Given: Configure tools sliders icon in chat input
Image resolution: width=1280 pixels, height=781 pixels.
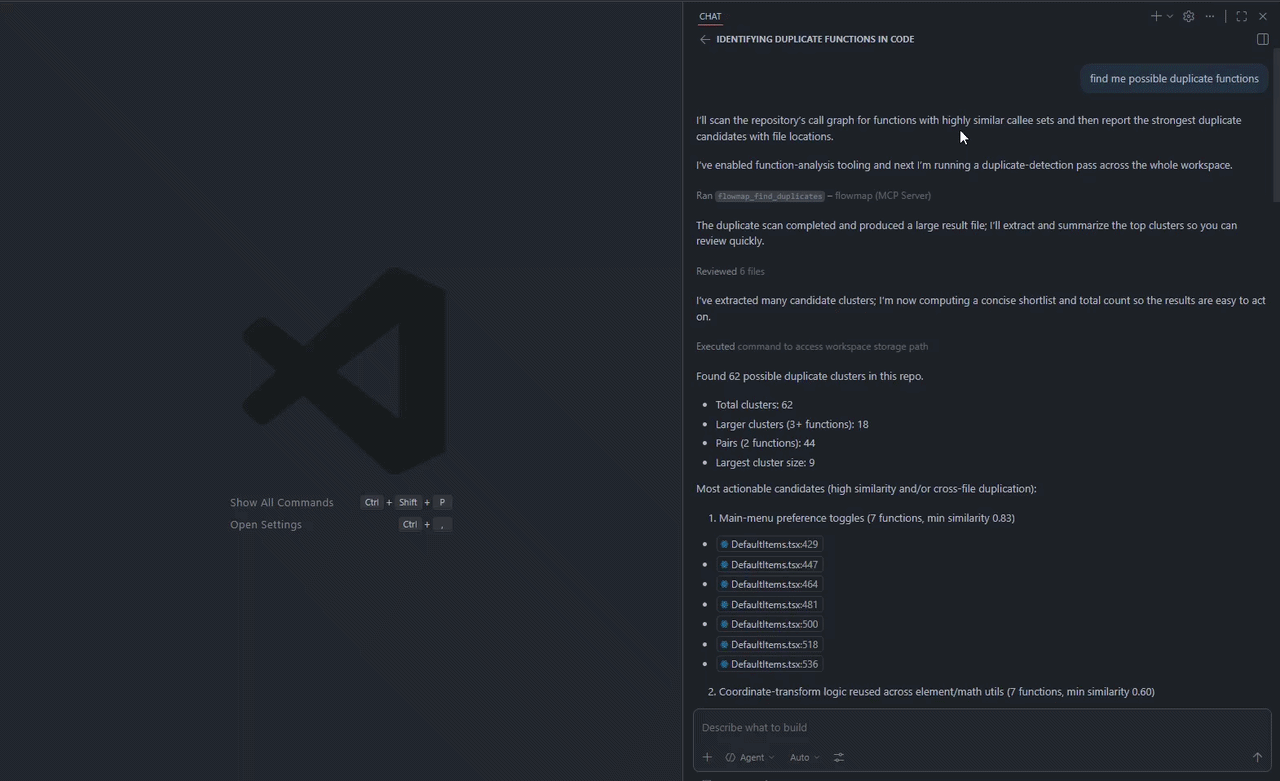Looking at the screenshot, I should (839, 757).
